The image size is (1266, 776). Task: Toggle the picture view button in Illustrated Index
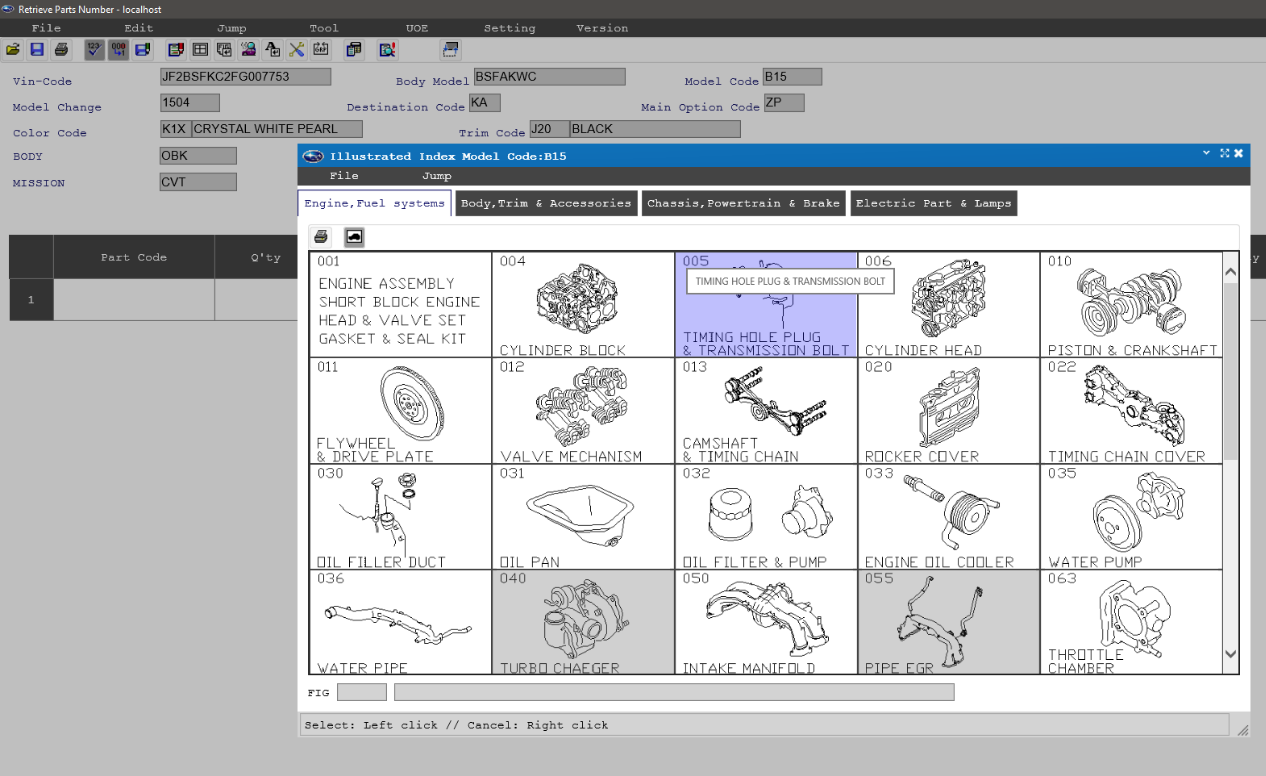[354, 237]
